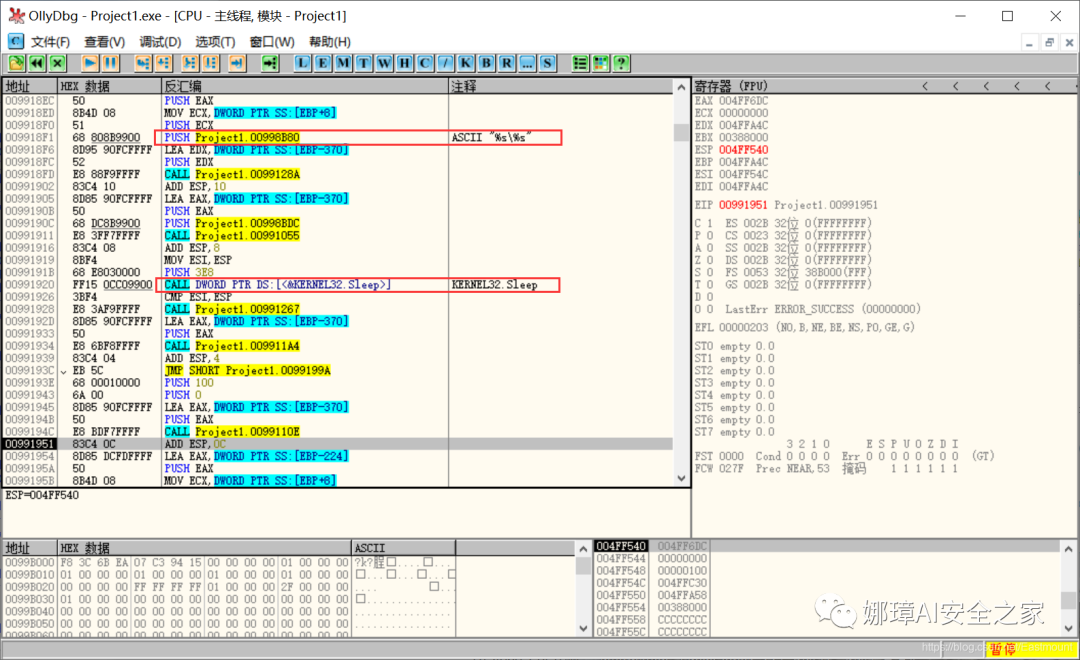
Task: Click the Step into toolbar icon
Action: (x=143, y=63)
